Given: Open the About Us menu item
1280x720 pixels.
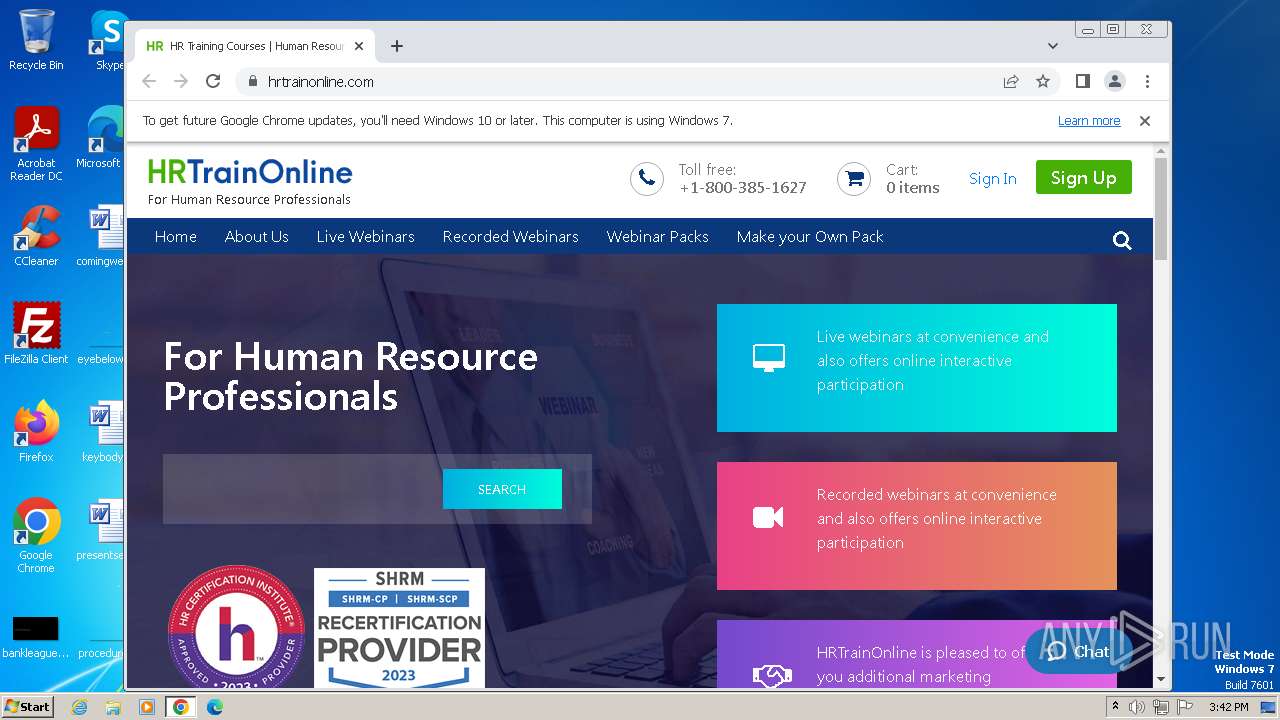Looking at the screenshot, I should (x=257, y=237).
